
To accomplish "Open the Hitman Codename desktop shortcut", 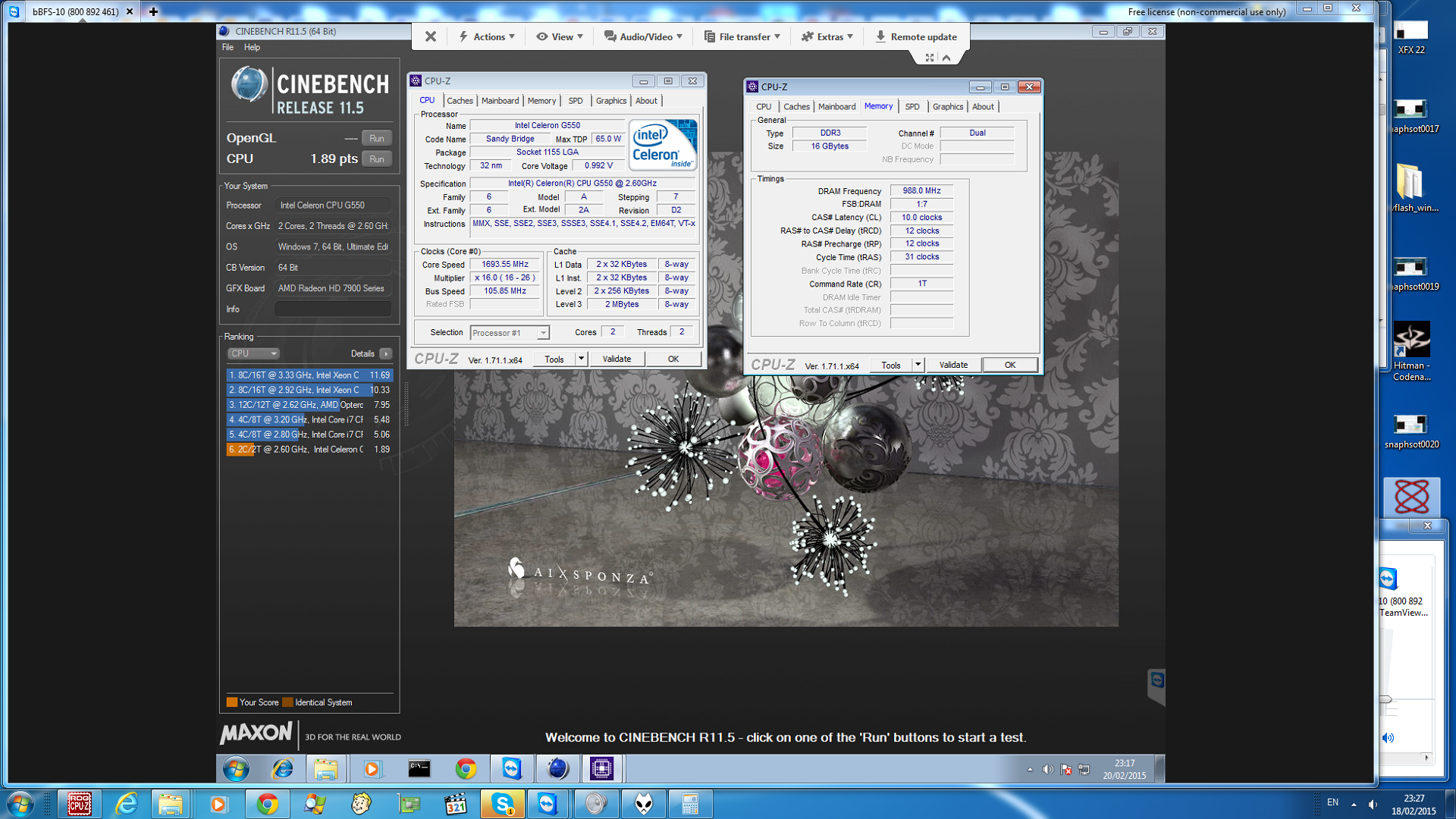I will coord(1411,351).
